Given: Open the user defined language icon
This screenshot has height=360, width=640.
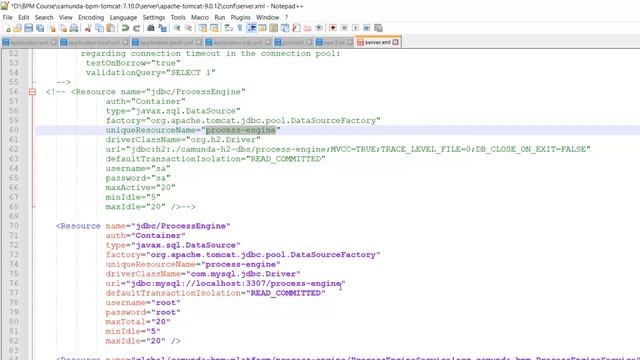Looking at the screenshot, I should tap(262, 28).
